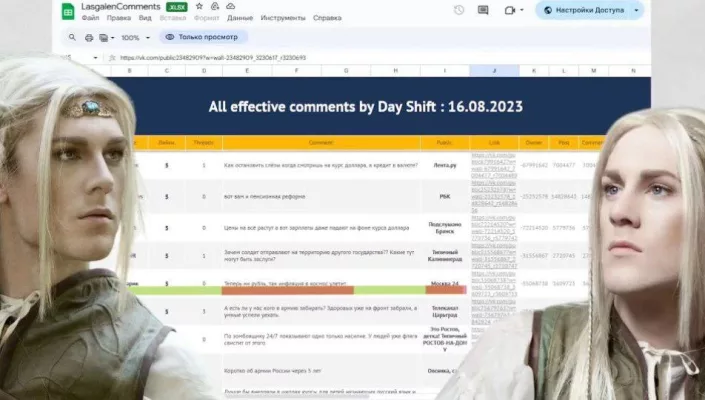Click the cloud save status icon
The width and height of the screenshot is (705, 400).
coord(231,6)
